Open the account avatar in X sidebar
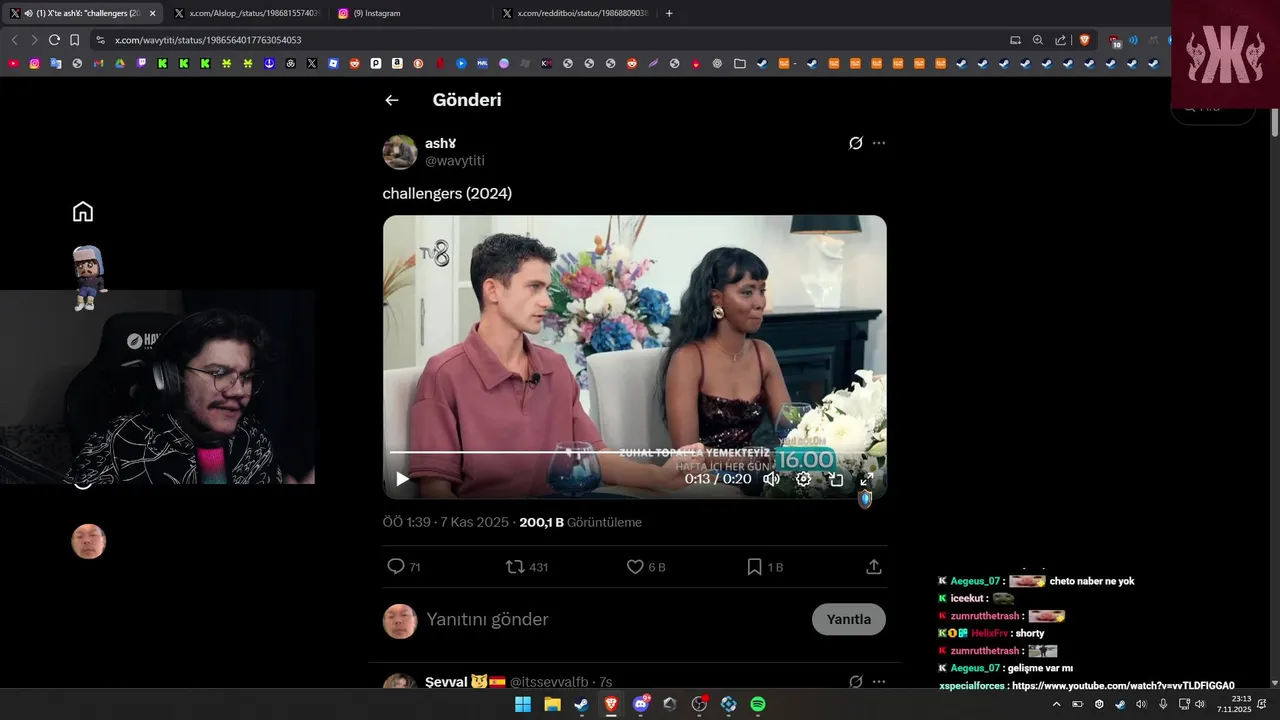This screenshot has height=720, width=1280. 88,541
